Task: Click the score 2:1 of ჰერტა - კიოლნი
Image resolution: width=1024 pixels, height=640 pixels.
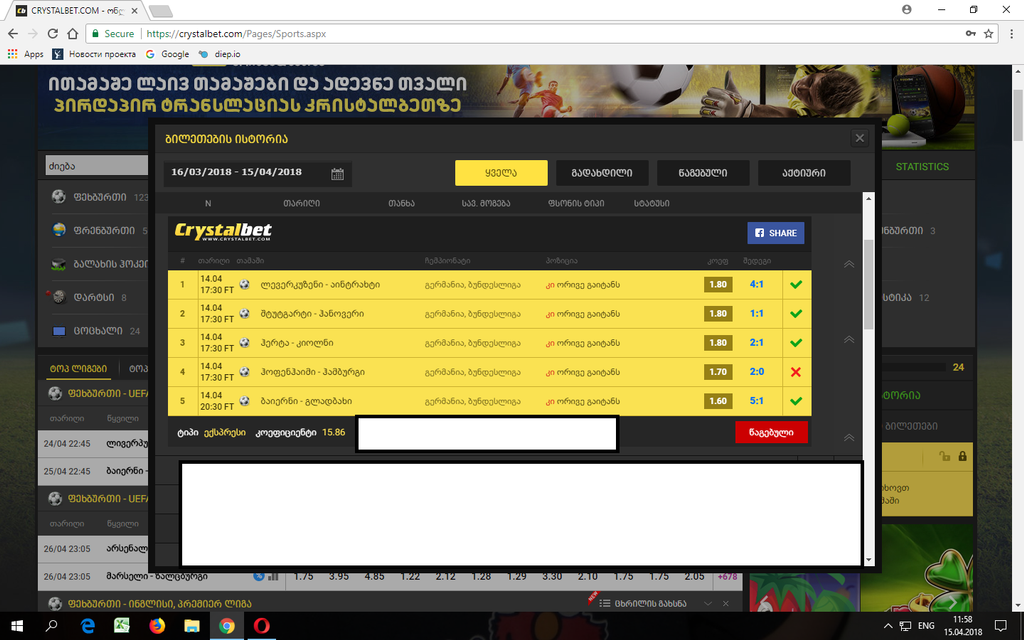Action: [756, 342]
